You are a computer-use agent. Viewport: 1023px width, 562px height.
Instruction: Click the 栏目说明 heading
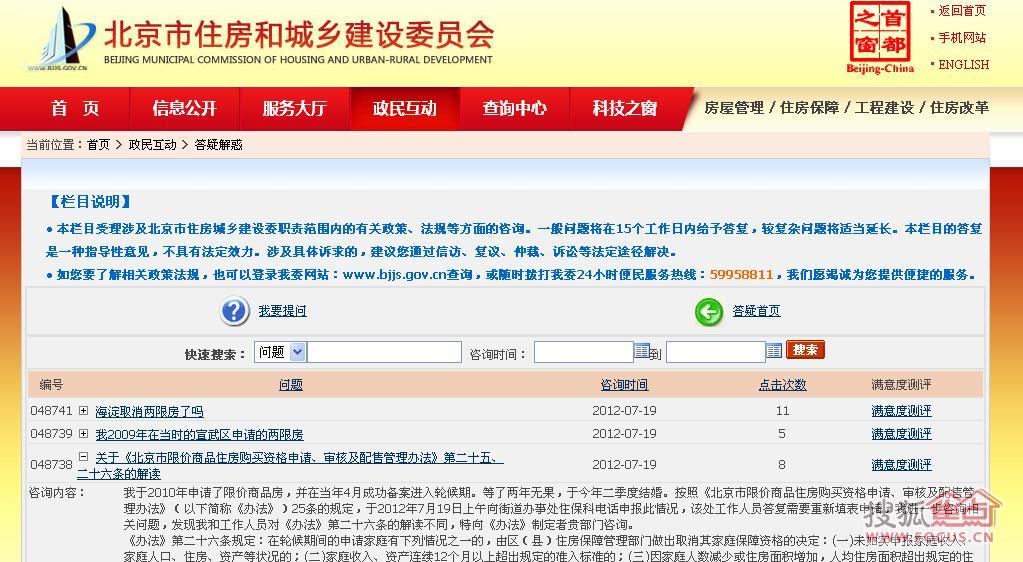[x=91, y=202]
